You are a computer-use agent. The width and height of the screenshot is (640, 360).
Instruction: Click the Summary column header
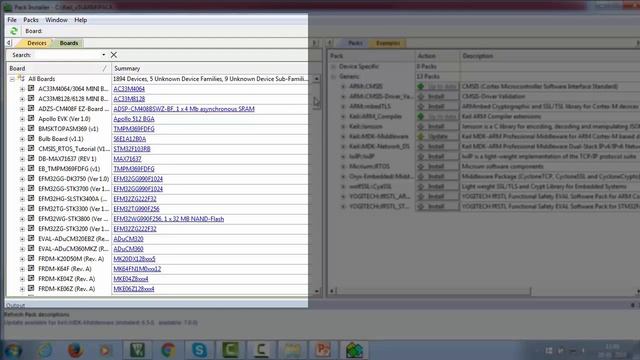209,68
